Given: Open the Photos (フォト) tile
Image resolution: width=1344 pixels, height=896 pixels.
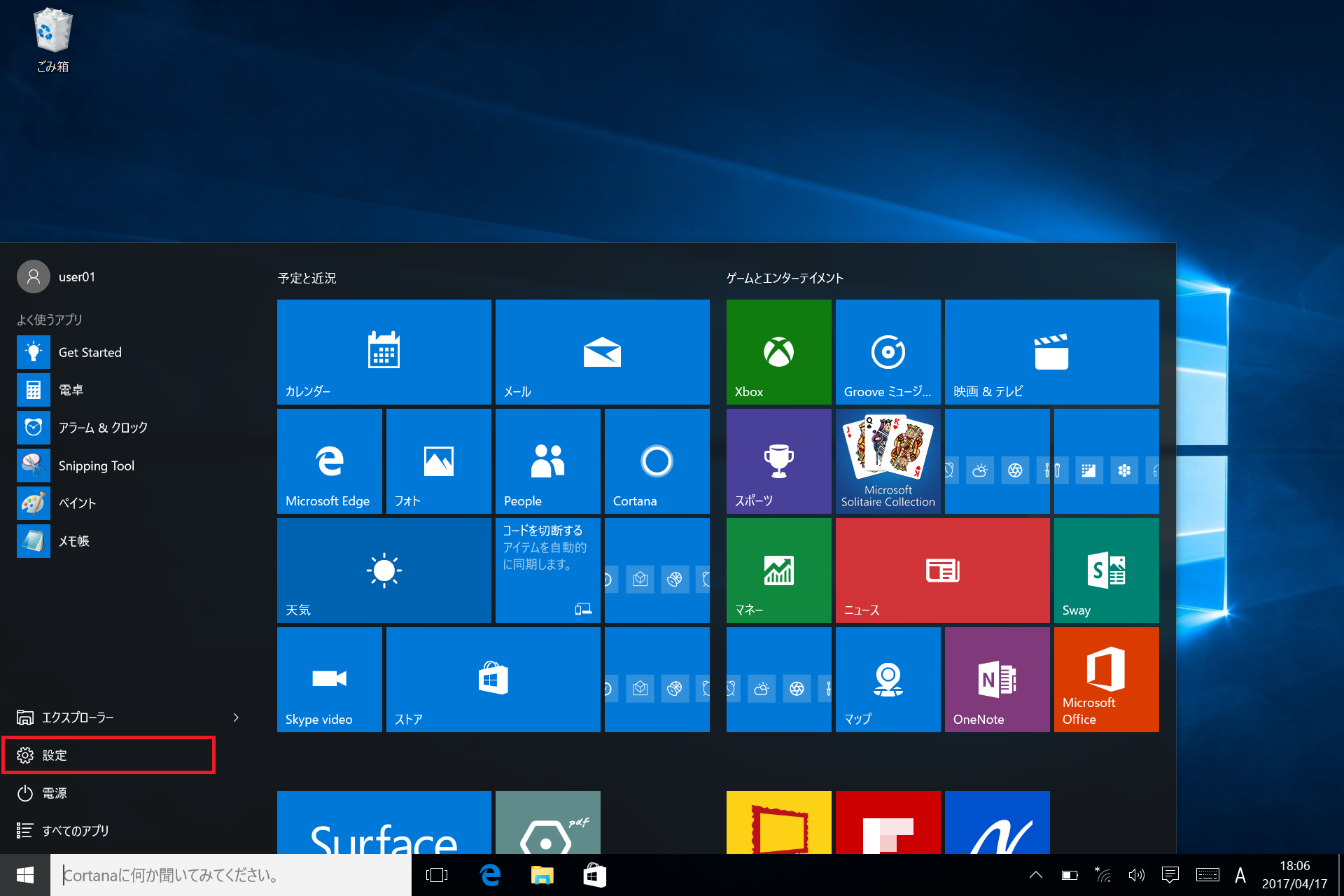Looking at the screenshot, I should tap(438, 461).
